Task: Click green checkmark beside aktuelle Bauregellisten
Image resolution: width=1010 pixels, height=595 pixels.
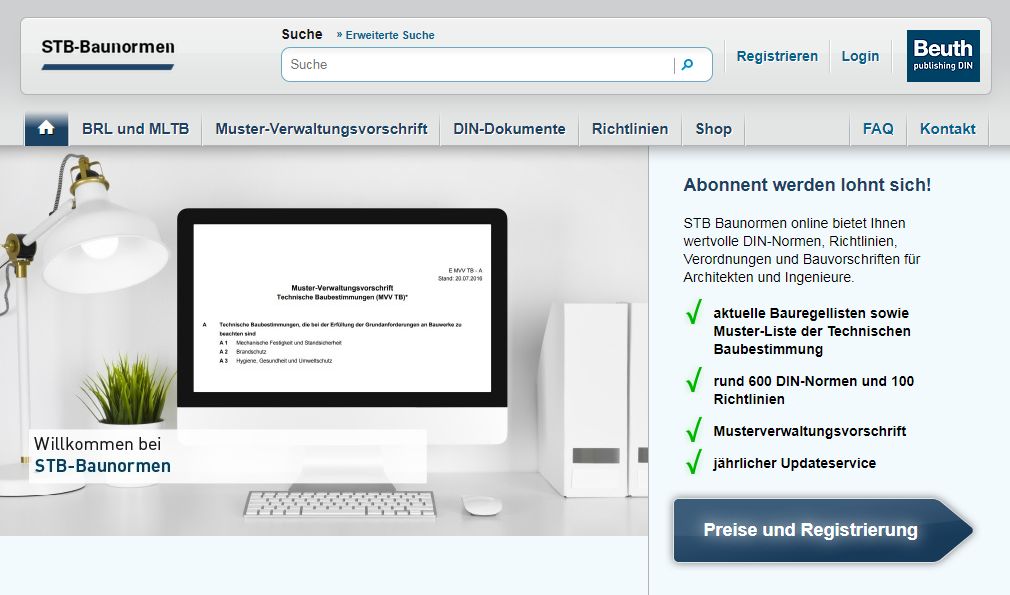Action: 694,312
